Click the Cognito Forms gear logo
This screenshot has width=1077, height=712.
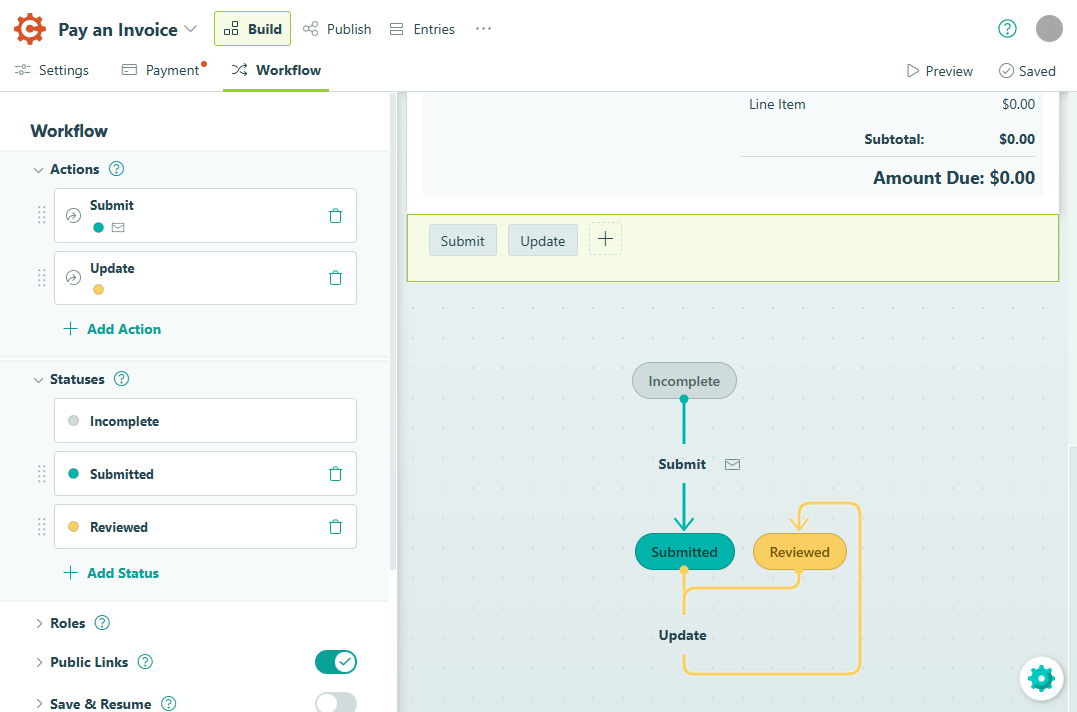coord(30,29)
